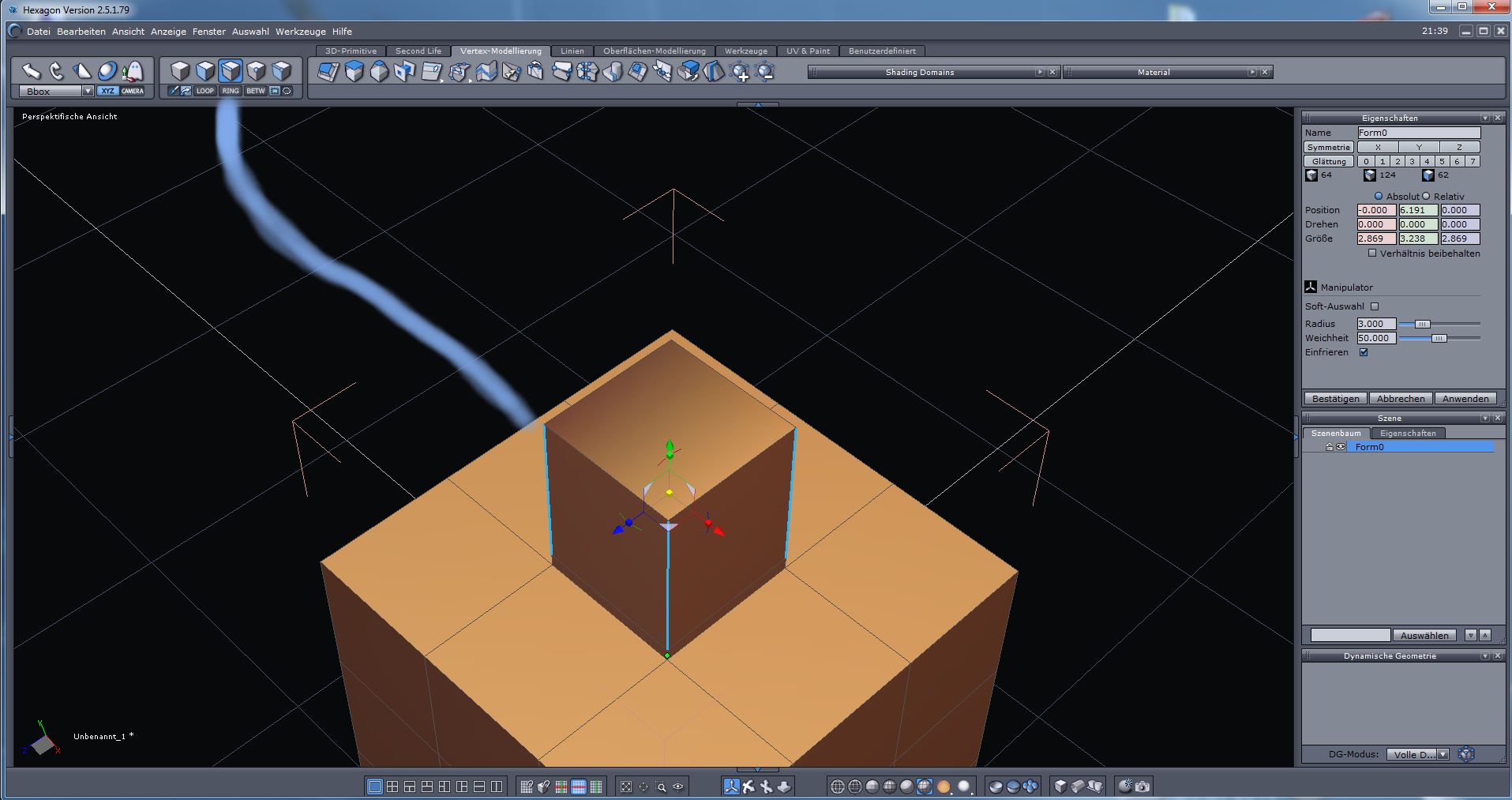Switch to four-viewport grid layout

[392, 787]
